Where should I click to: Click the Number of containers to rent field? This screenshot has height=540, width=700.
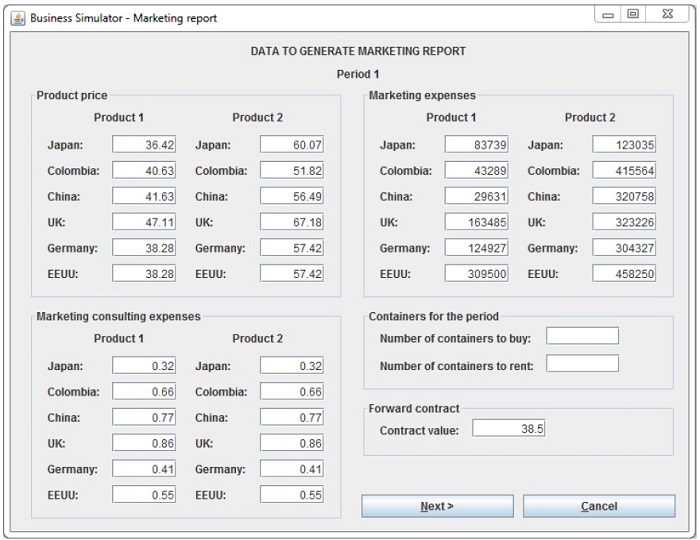pos(582,364)
